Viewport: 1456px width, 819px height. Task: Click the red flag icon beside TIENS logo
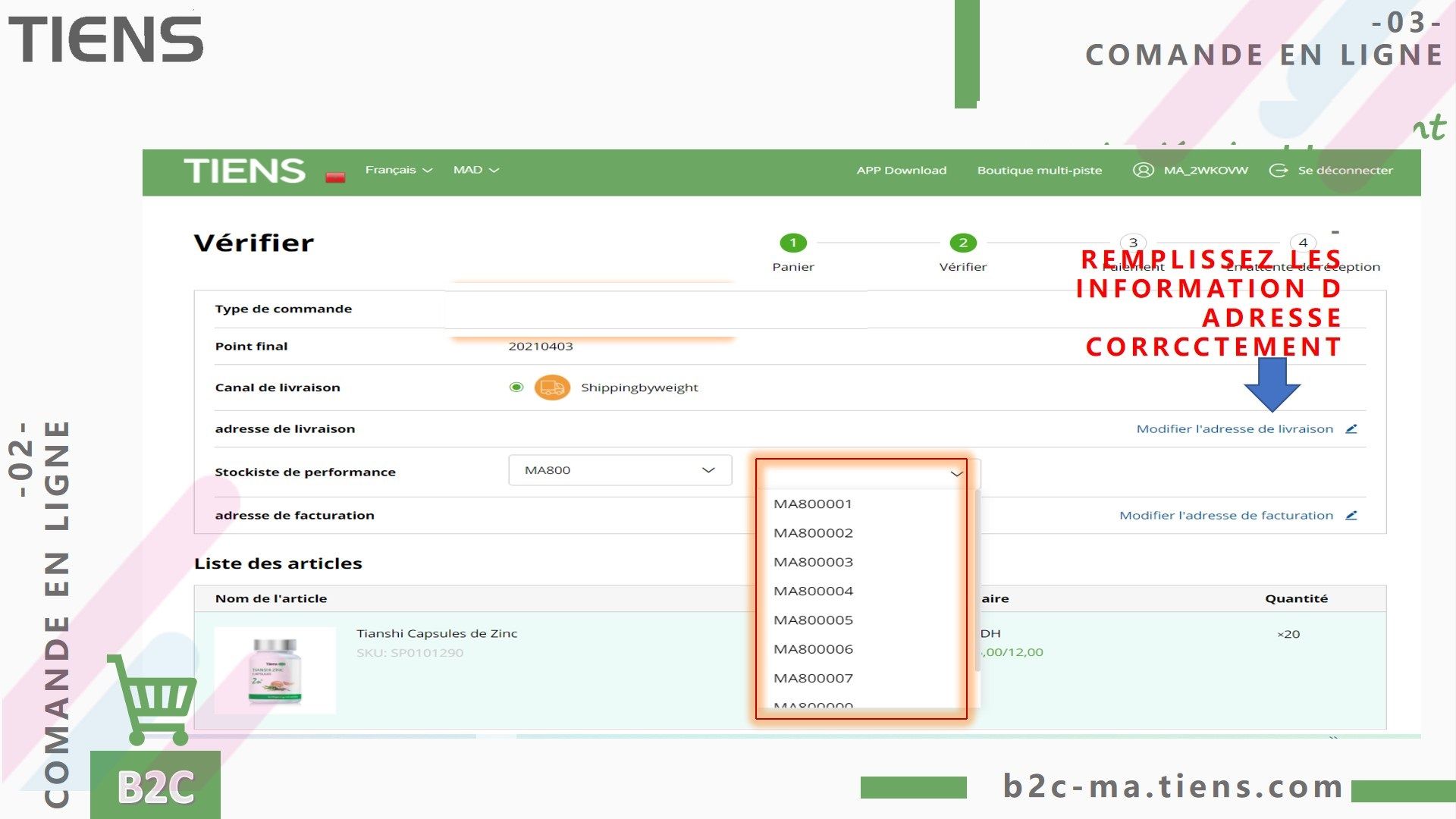[x=335, y=177]
